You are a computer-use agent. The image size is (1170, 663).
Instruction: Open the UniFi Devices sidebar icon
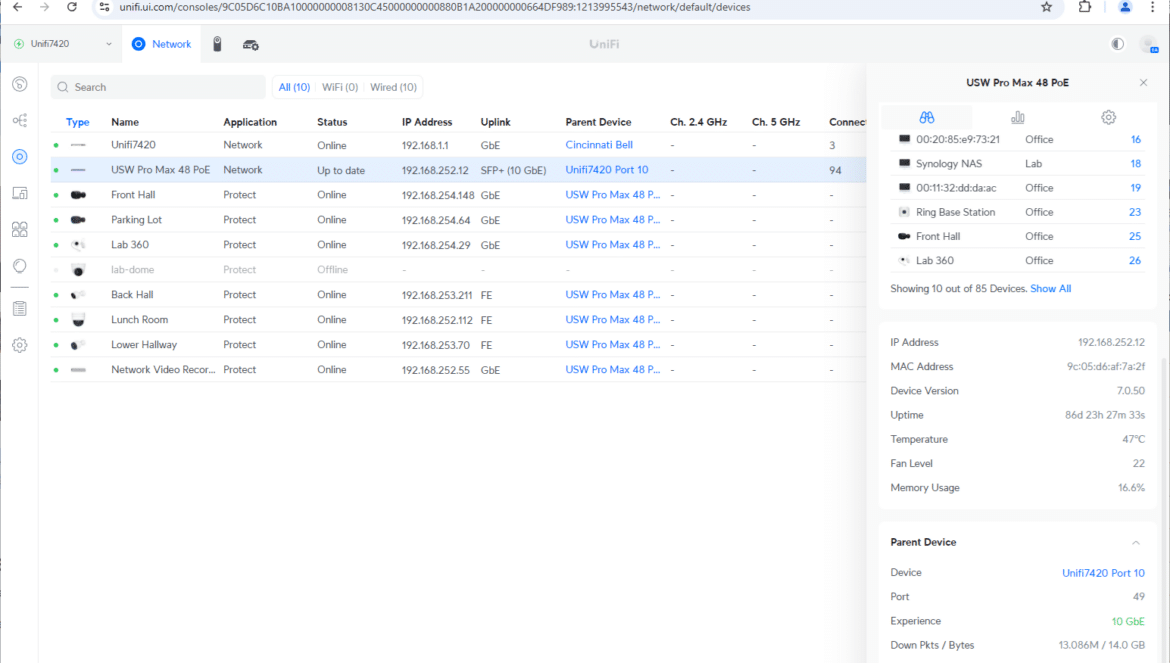pyautogui.click(x=20, y=157)
